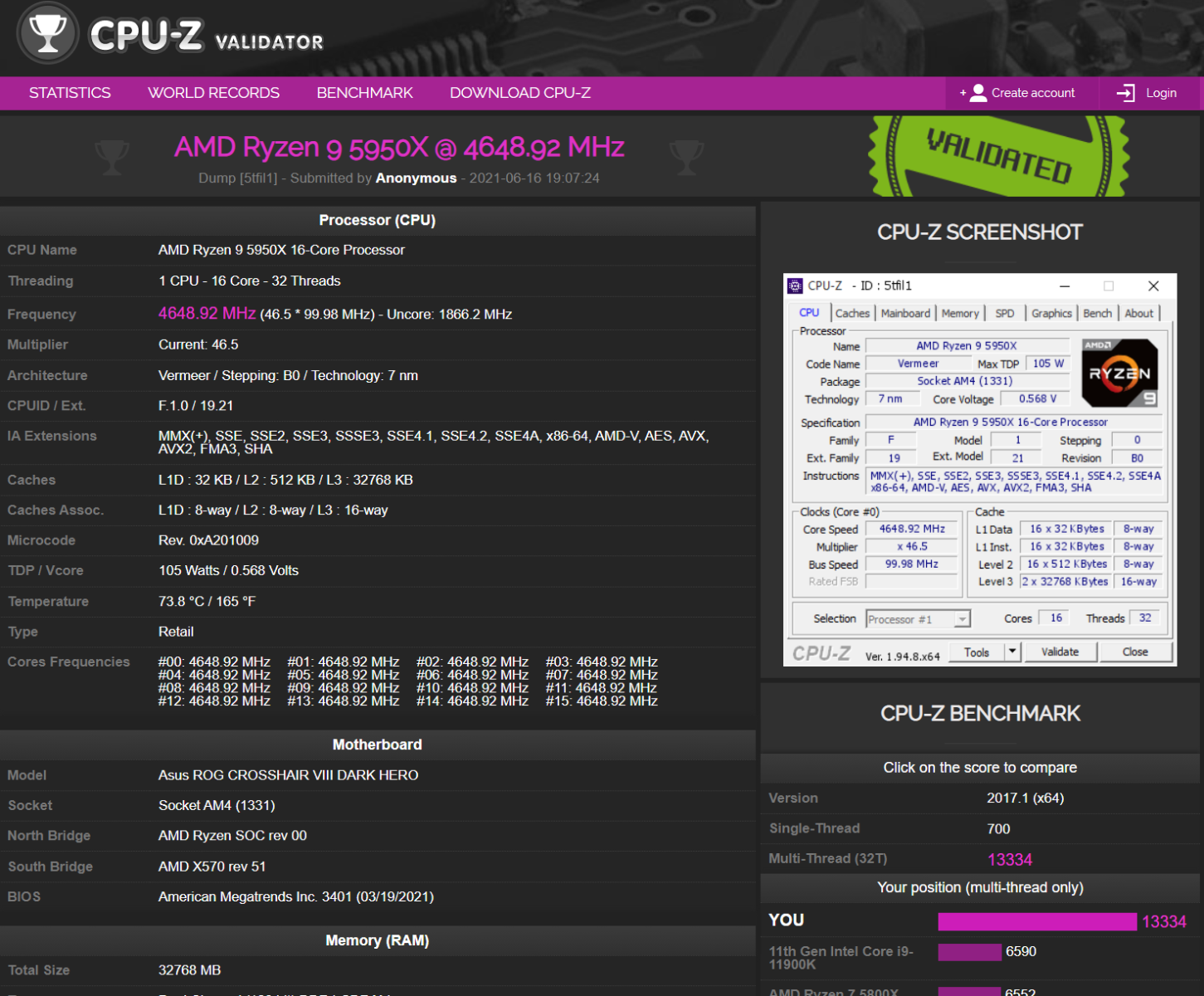Click the Memory (RAM) section header

tap(378, 940)
